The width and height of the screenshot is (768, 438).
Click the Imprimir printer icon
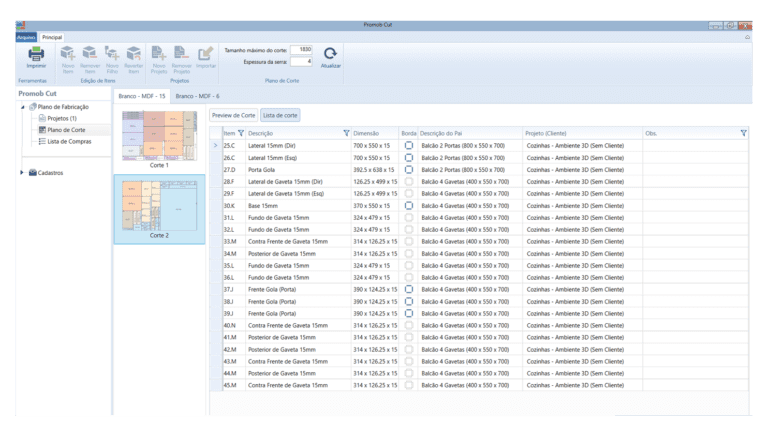(x=36, y=54)
